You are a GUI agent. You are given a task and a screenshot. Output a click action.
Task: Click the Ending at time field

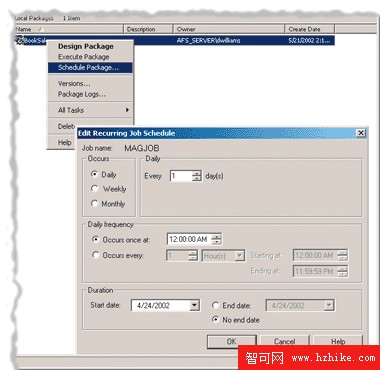point(315,271)
